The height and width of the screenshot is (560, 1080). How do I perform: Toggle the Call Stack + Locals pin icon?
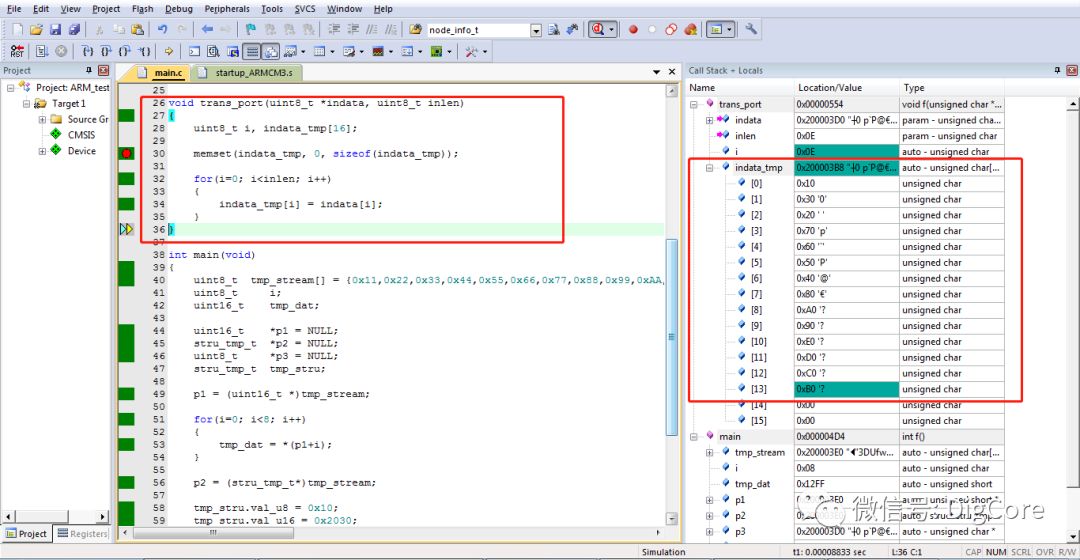point(1058,70)
